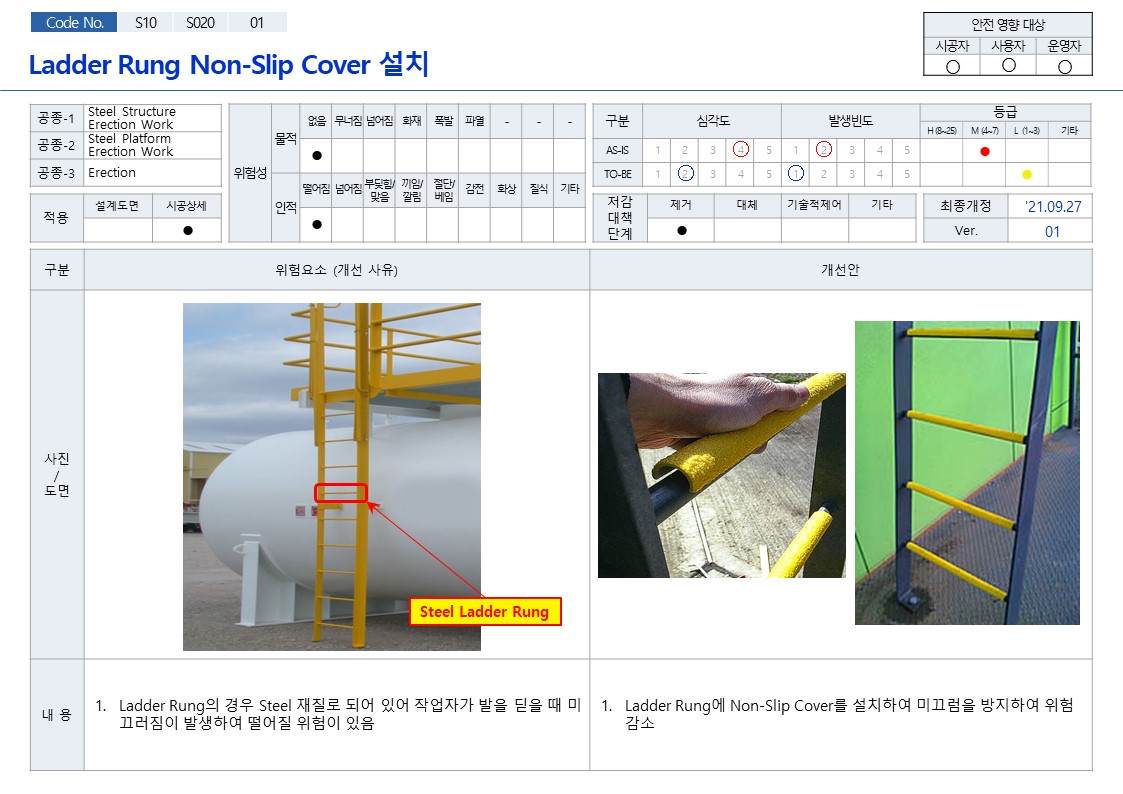
Task: Click the red-circled 4 in AS-IS 심각도
Action: pyautogui.click(x=741, y=150)
